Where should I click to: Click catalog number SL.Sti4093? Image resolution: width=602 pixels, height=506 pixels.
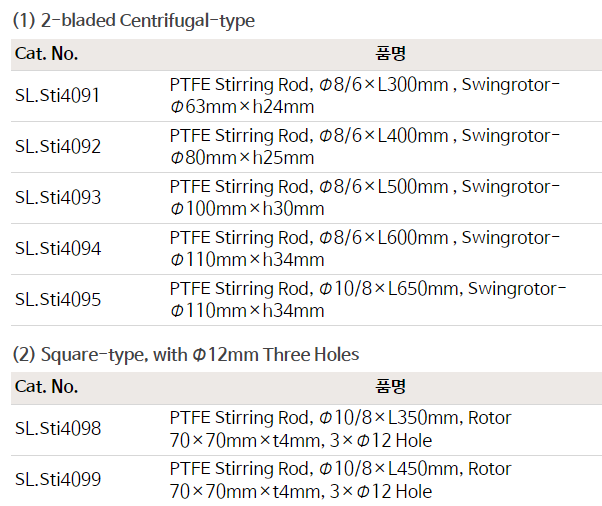58,198
